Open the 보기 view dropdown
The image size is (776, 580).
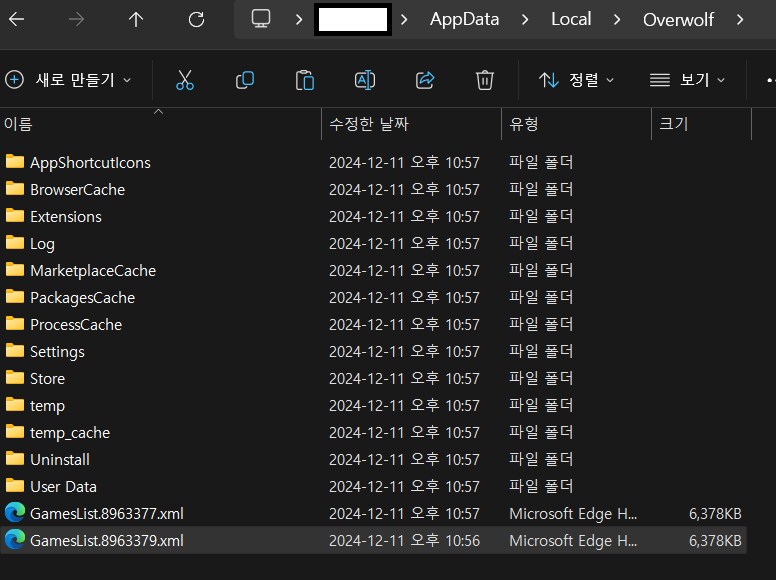[687, 80]
